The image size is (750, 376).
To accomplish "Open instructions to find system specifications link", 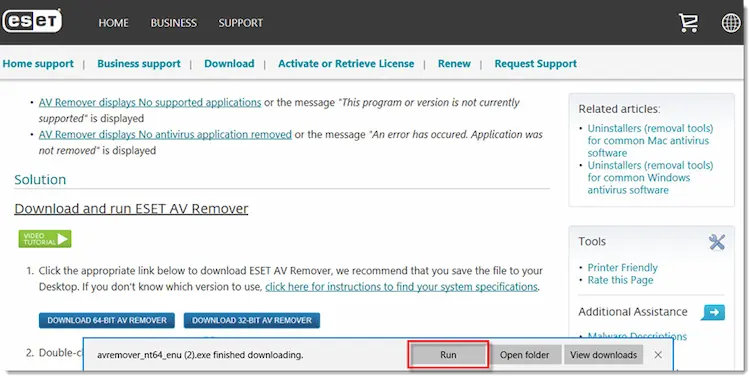I will click(x=402, y=287).
